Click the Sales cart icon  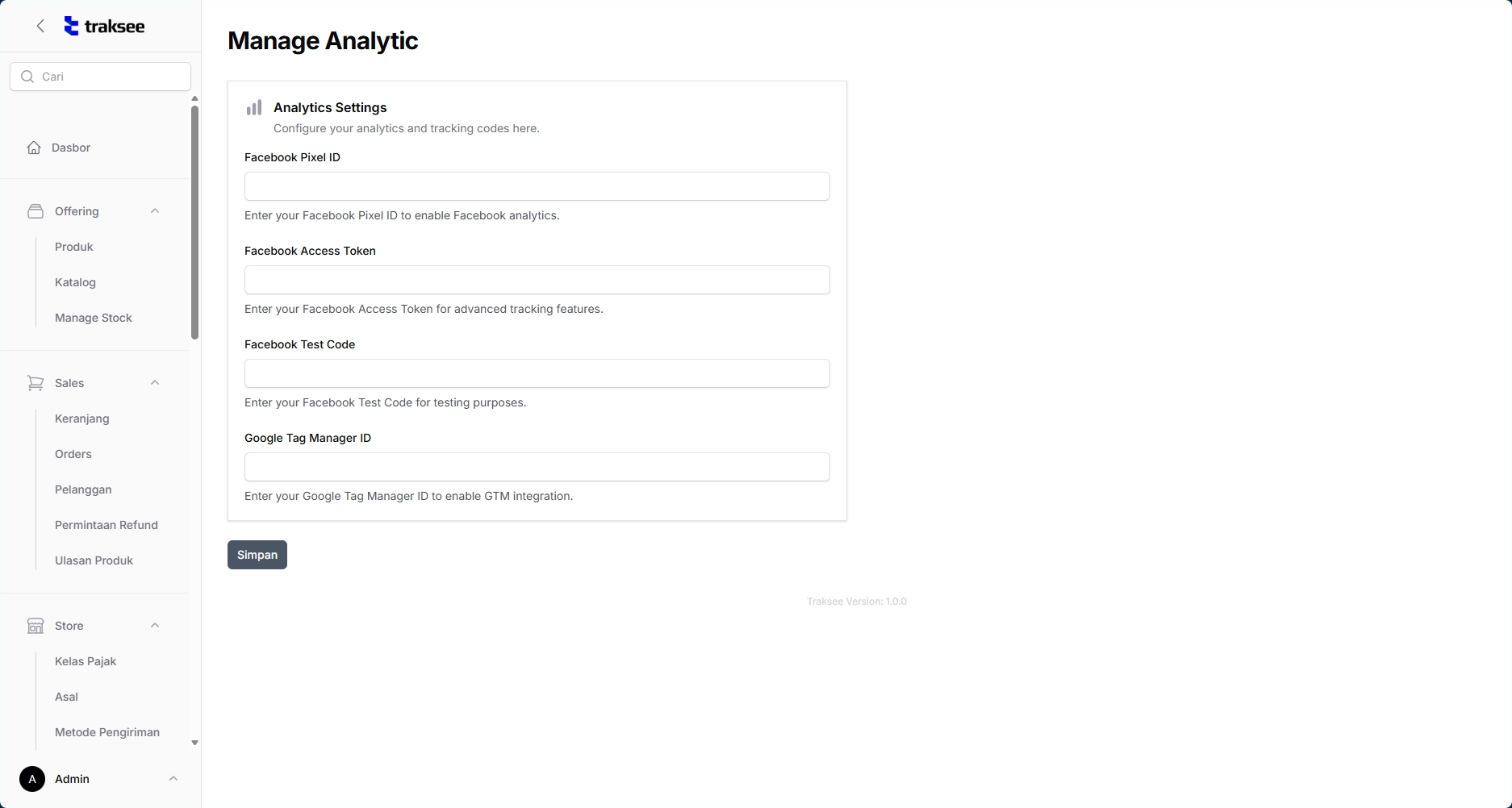[x=36, y=383]
